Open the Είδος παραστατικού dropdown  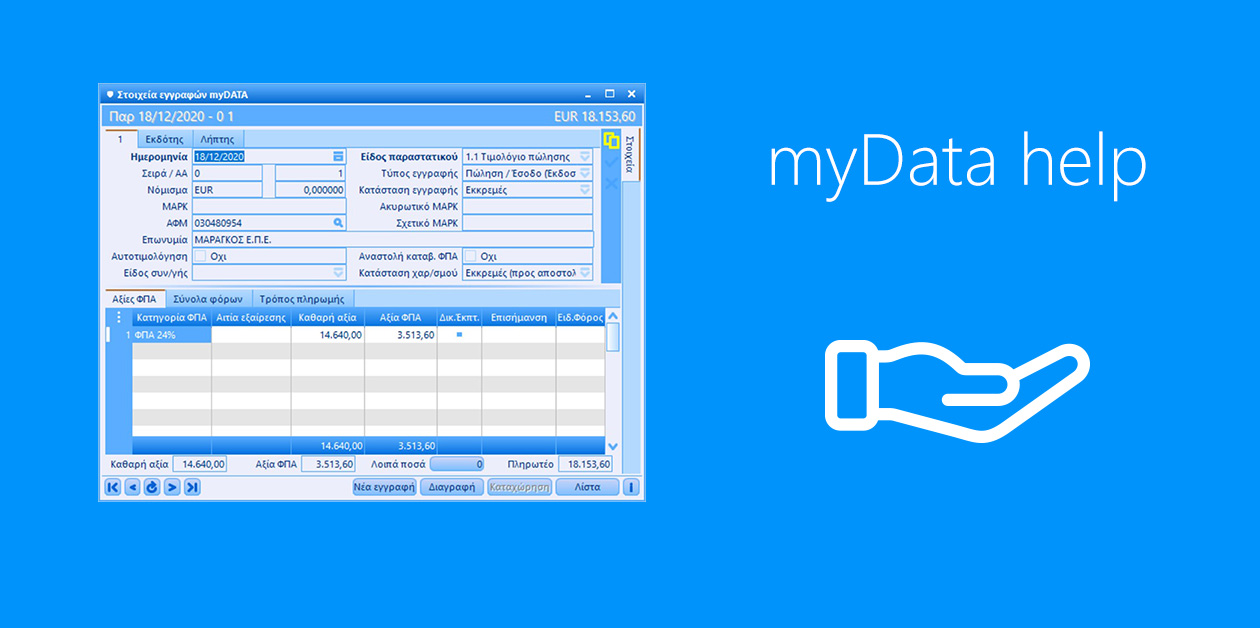tap(585, 157)
